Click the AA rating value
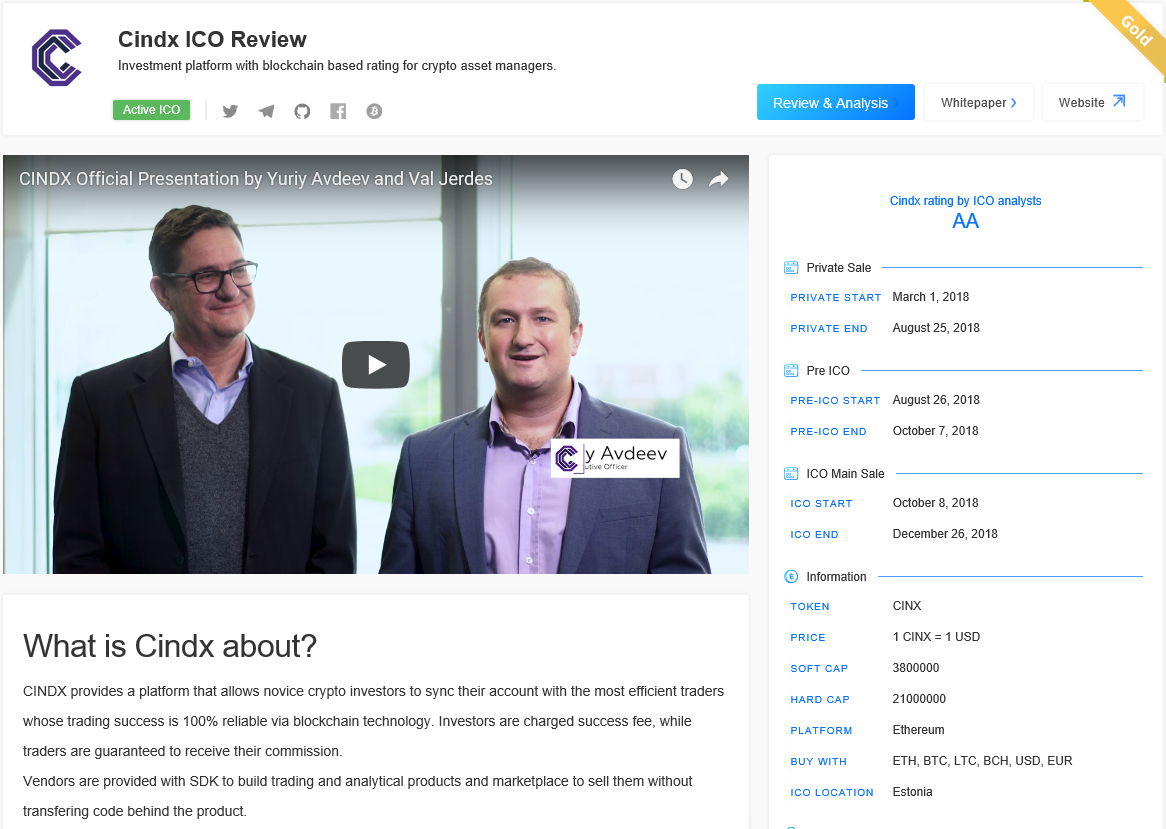Screen dimensions: 1166x829 click(965, 222)
